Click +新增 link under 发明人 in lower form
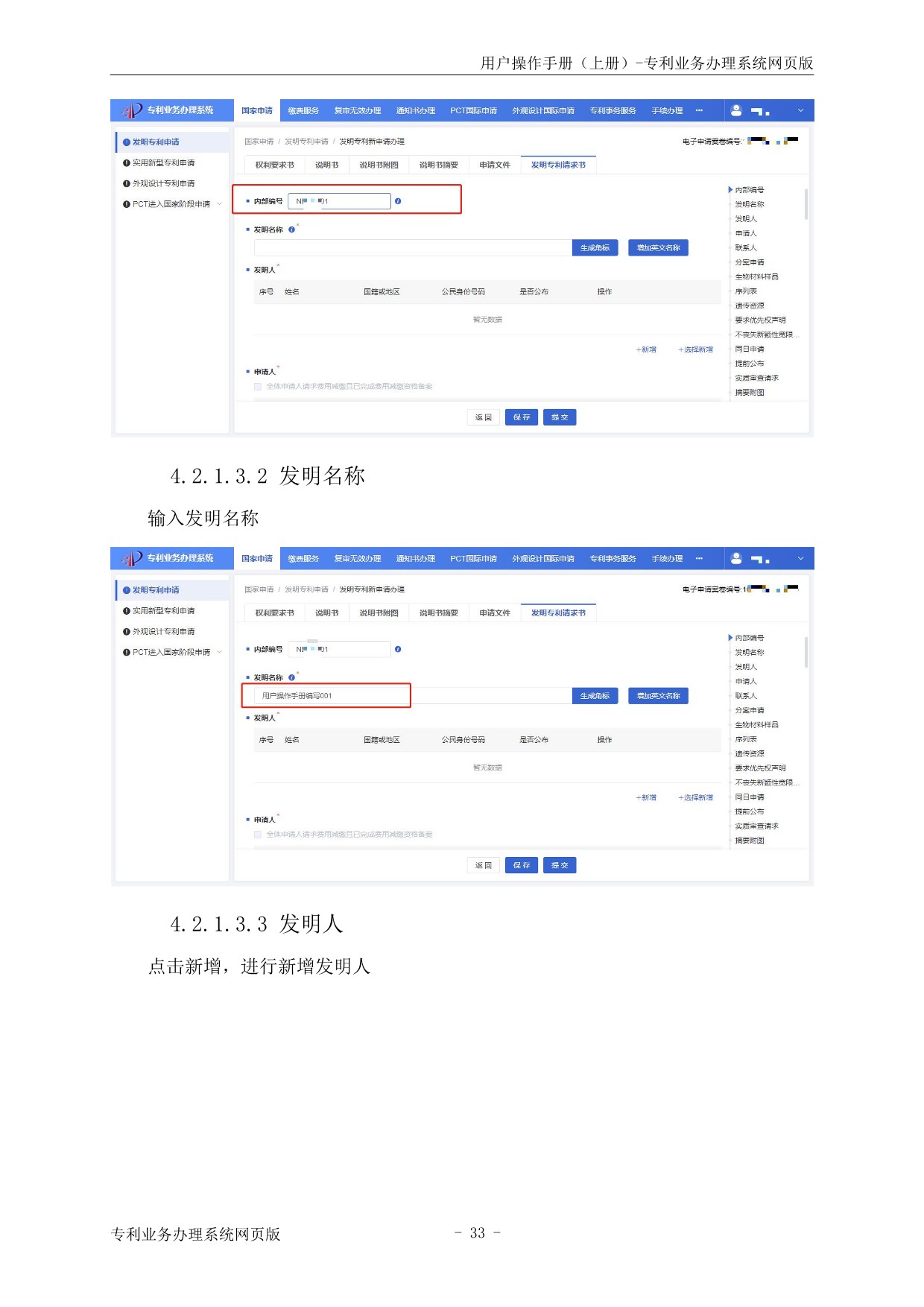Image resolution: width=924 pixels, height=1307 pixels. point(646,797)
